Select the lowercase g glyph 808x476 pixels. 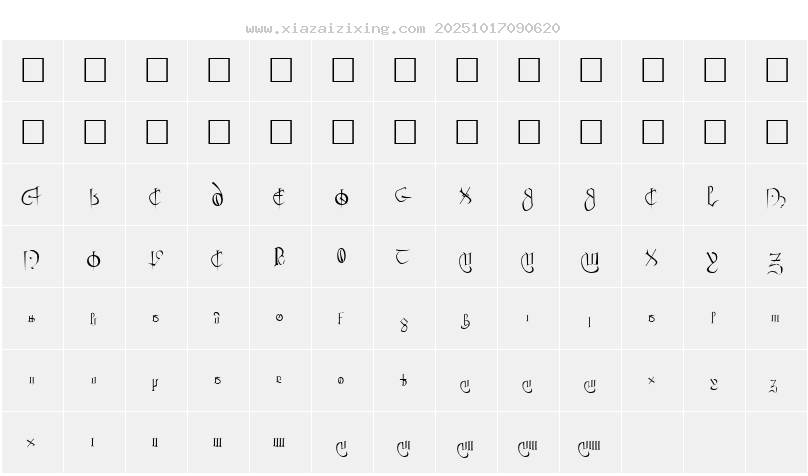coord(404,322)
